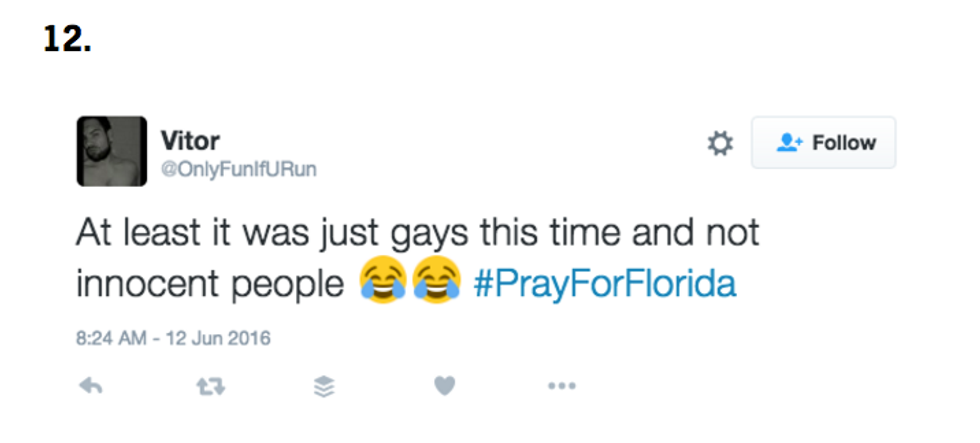
Task: Click the "12." list number heading
Action: [68, 39]
